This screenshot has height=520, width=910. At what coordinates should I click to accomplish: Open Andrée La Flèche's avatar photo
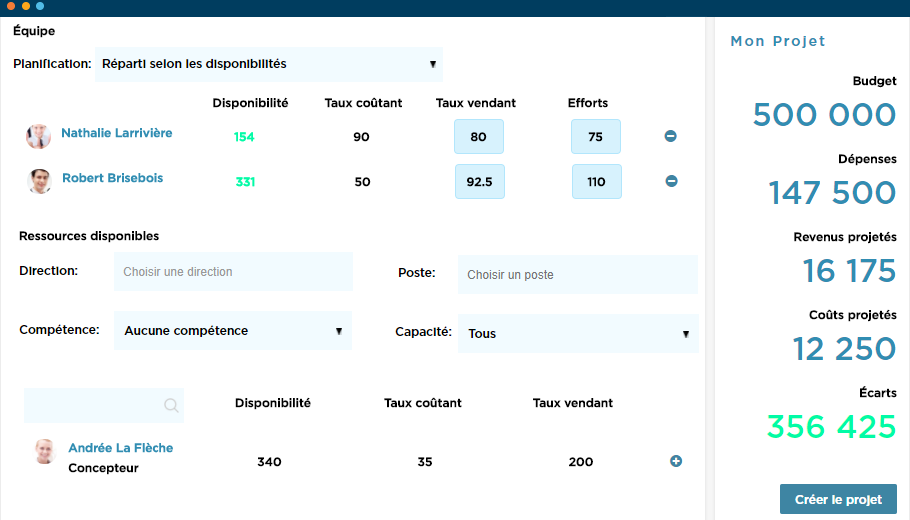(45, 452)
